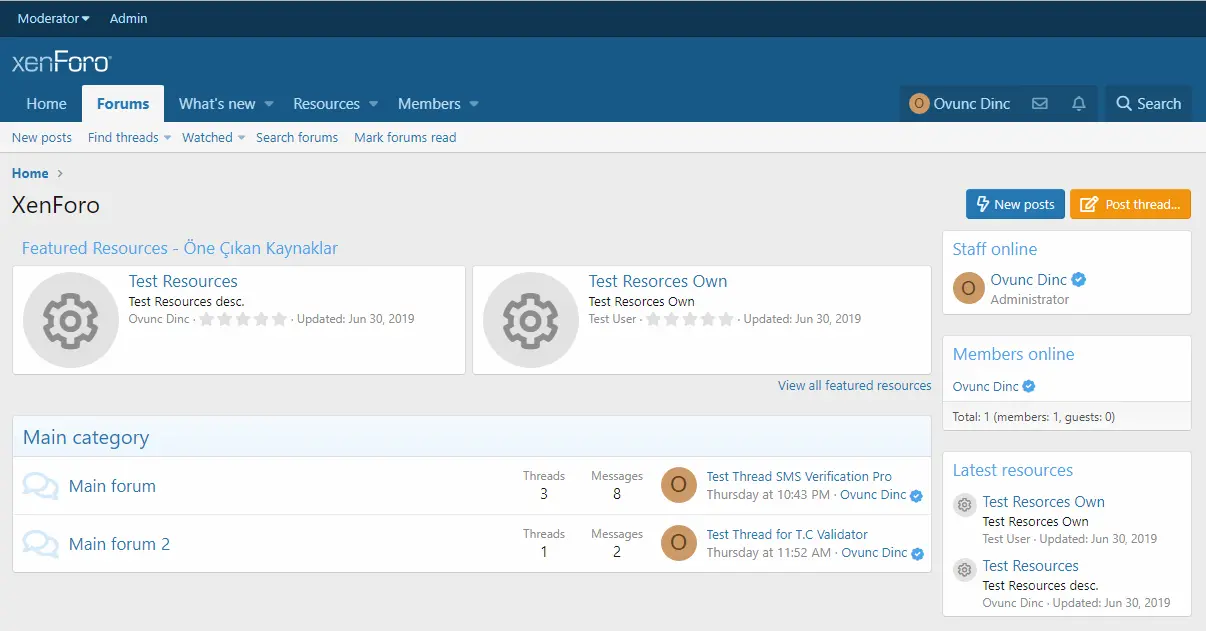The width and height of the screenshot is (1206, 631).
Task: Click Ovunc Dinc name under Staff online
Action: tap(1029, 280)
